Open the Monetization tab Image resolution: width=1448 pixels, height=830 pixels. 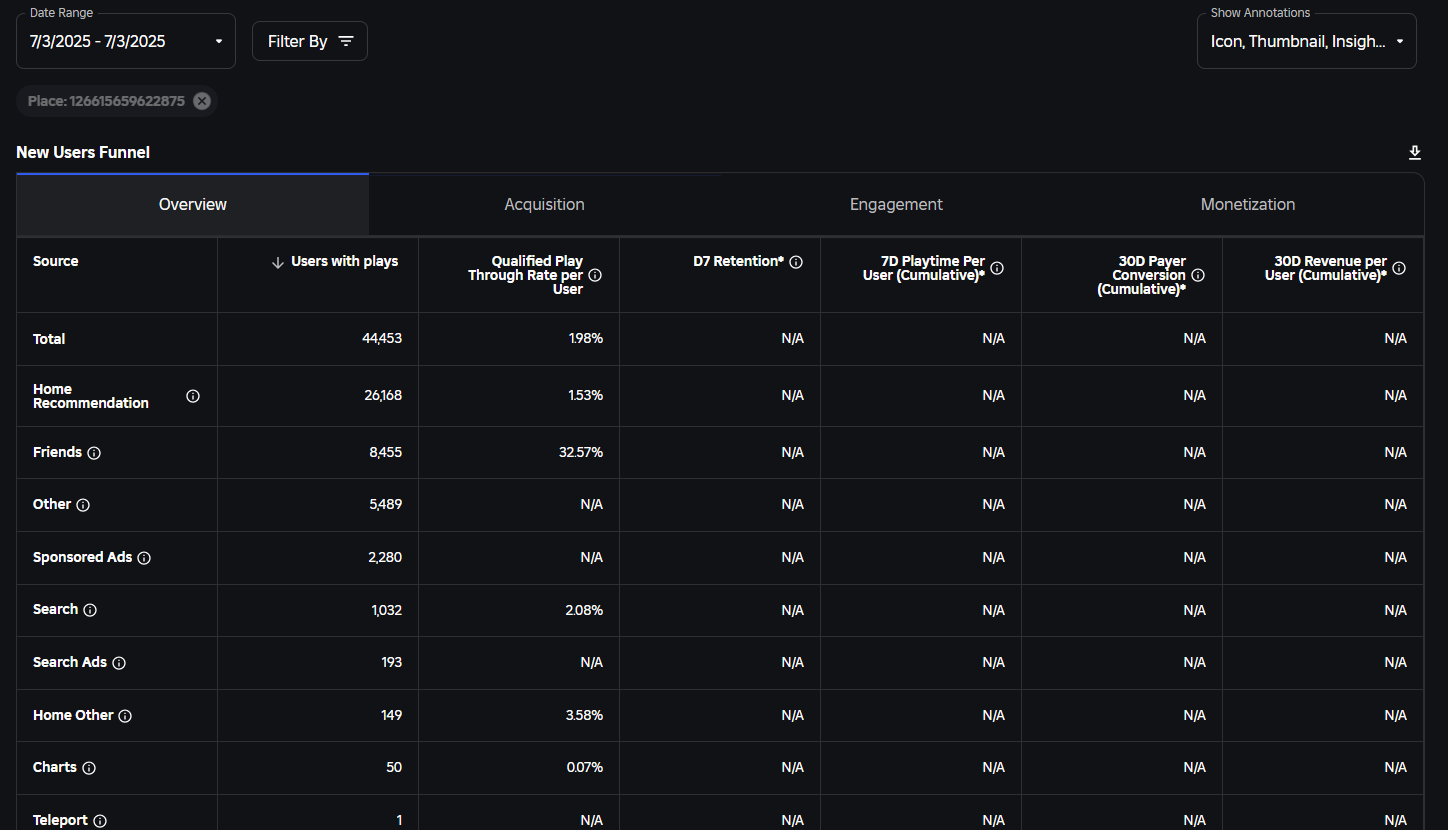pos(1247,204)
